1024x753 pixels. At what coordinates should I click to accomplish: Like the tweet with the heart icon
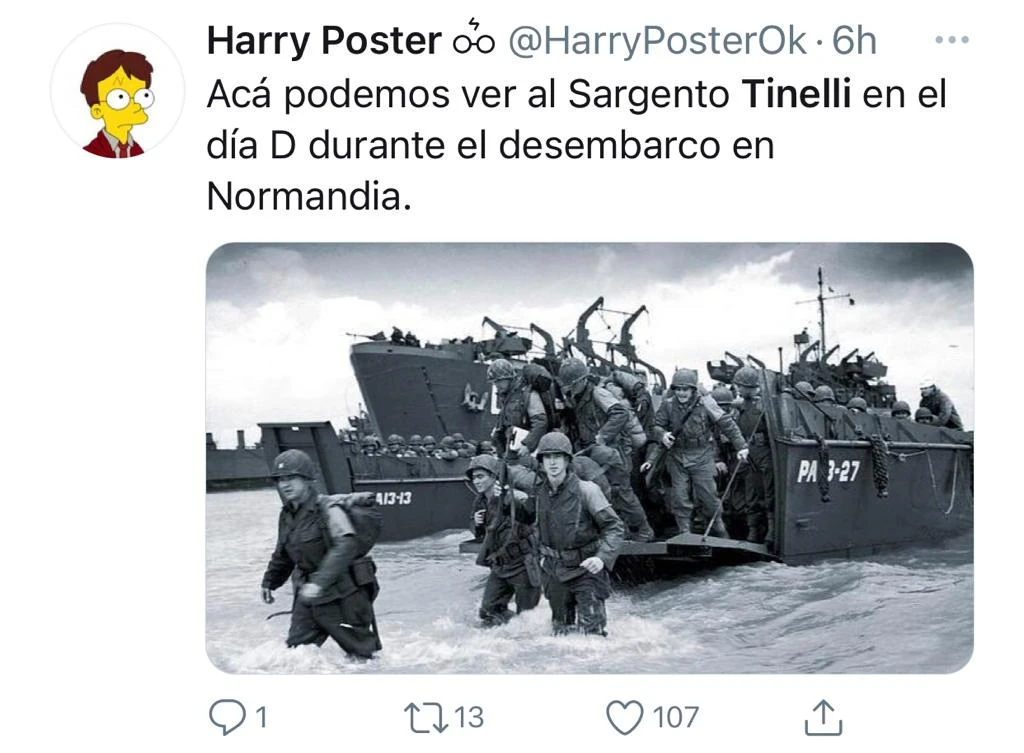point(625,717)
